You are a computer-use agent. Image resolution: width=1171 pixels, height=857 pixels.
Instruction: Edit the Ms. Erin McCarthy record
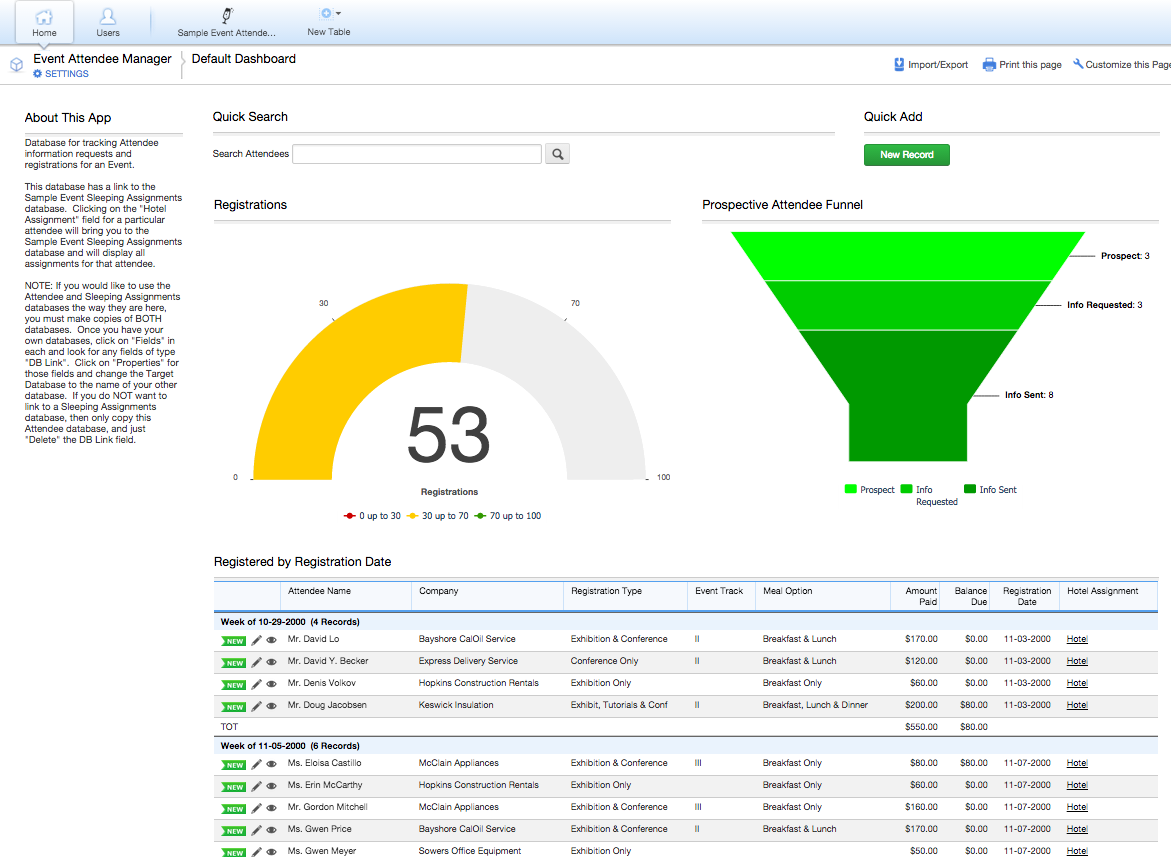pos(256,786)
